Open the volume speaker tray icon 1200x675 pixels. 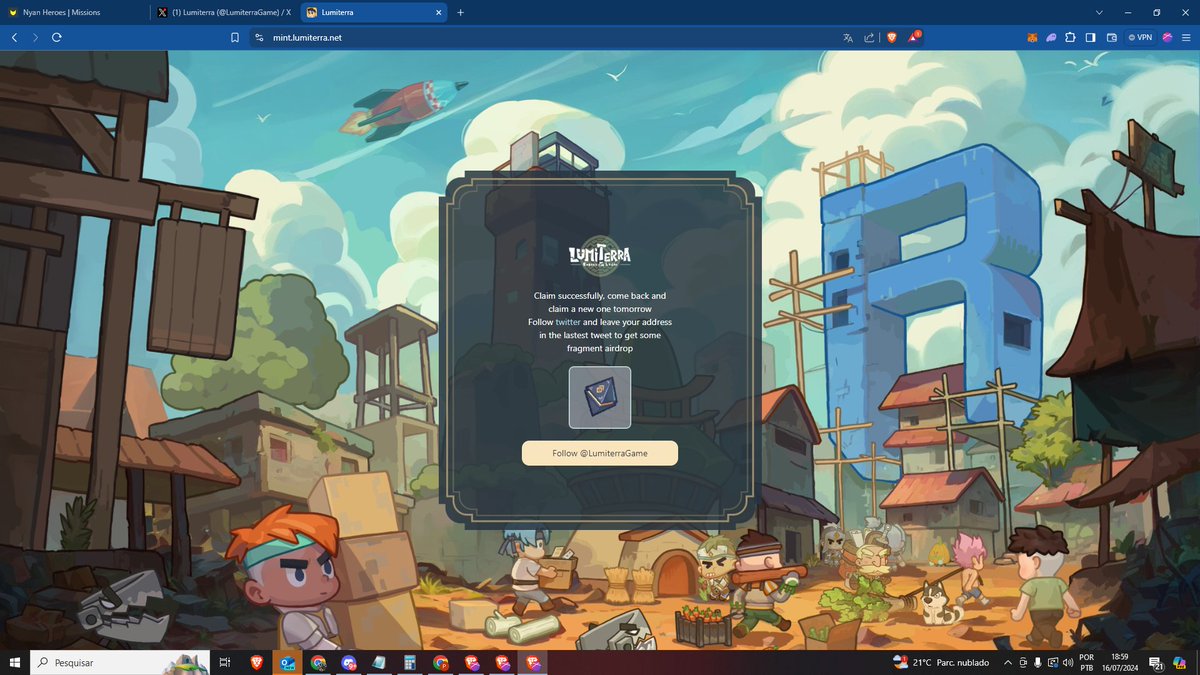click(1068, 662)
